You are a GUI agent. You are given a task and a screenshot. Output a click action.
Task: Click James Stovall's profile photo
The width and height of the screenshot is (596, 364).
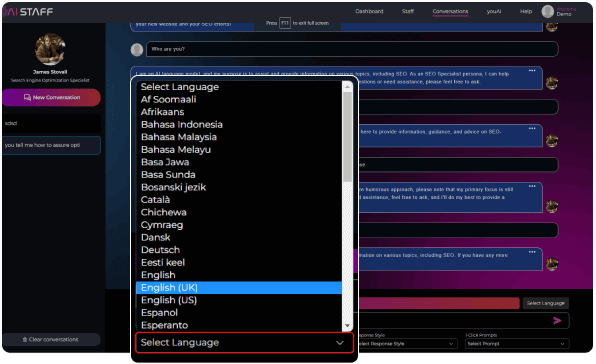[x=50, y=49]
